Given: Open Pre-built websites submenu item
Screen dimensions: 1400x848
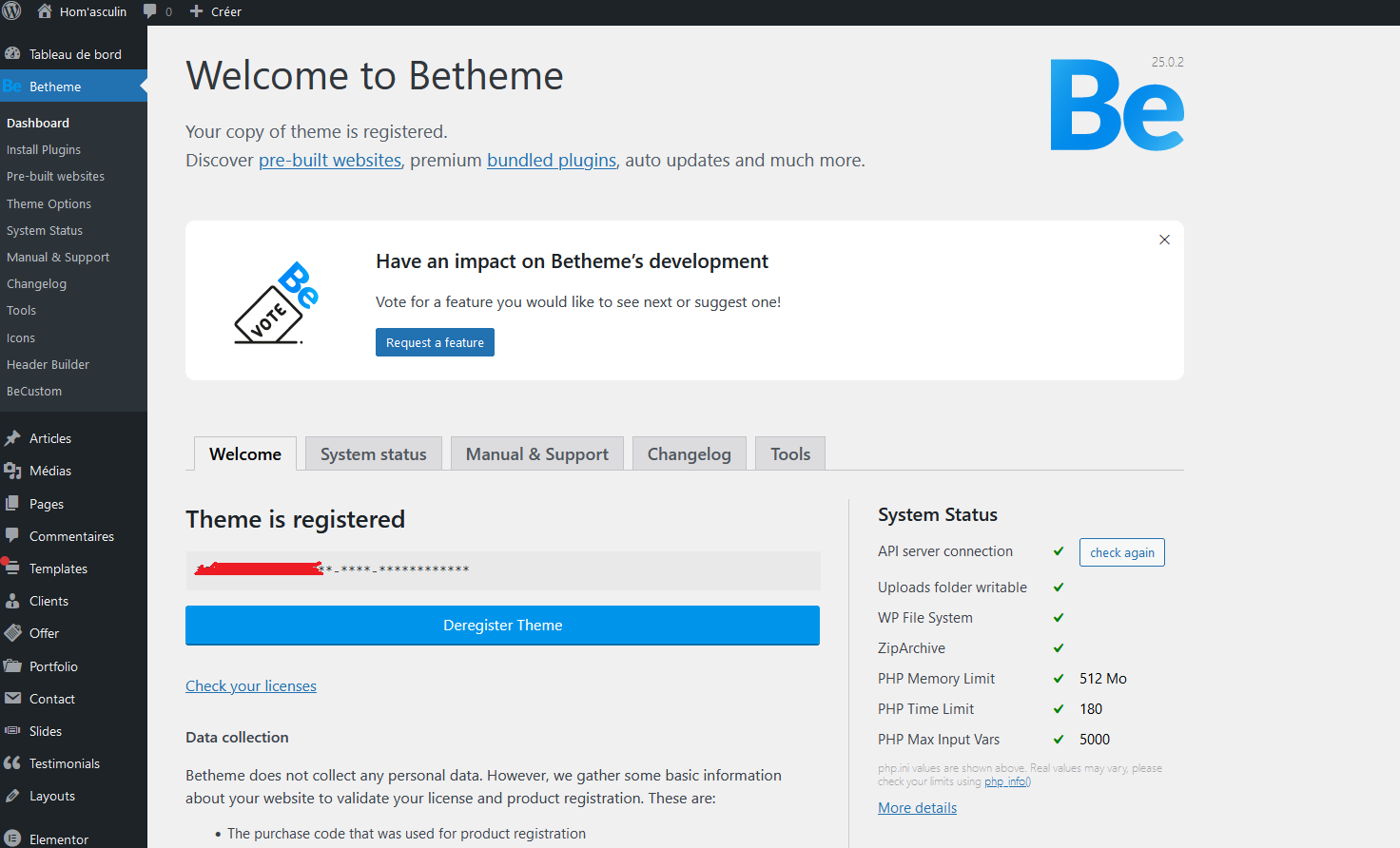Looking at the screenshot, I should pos(55,176).
